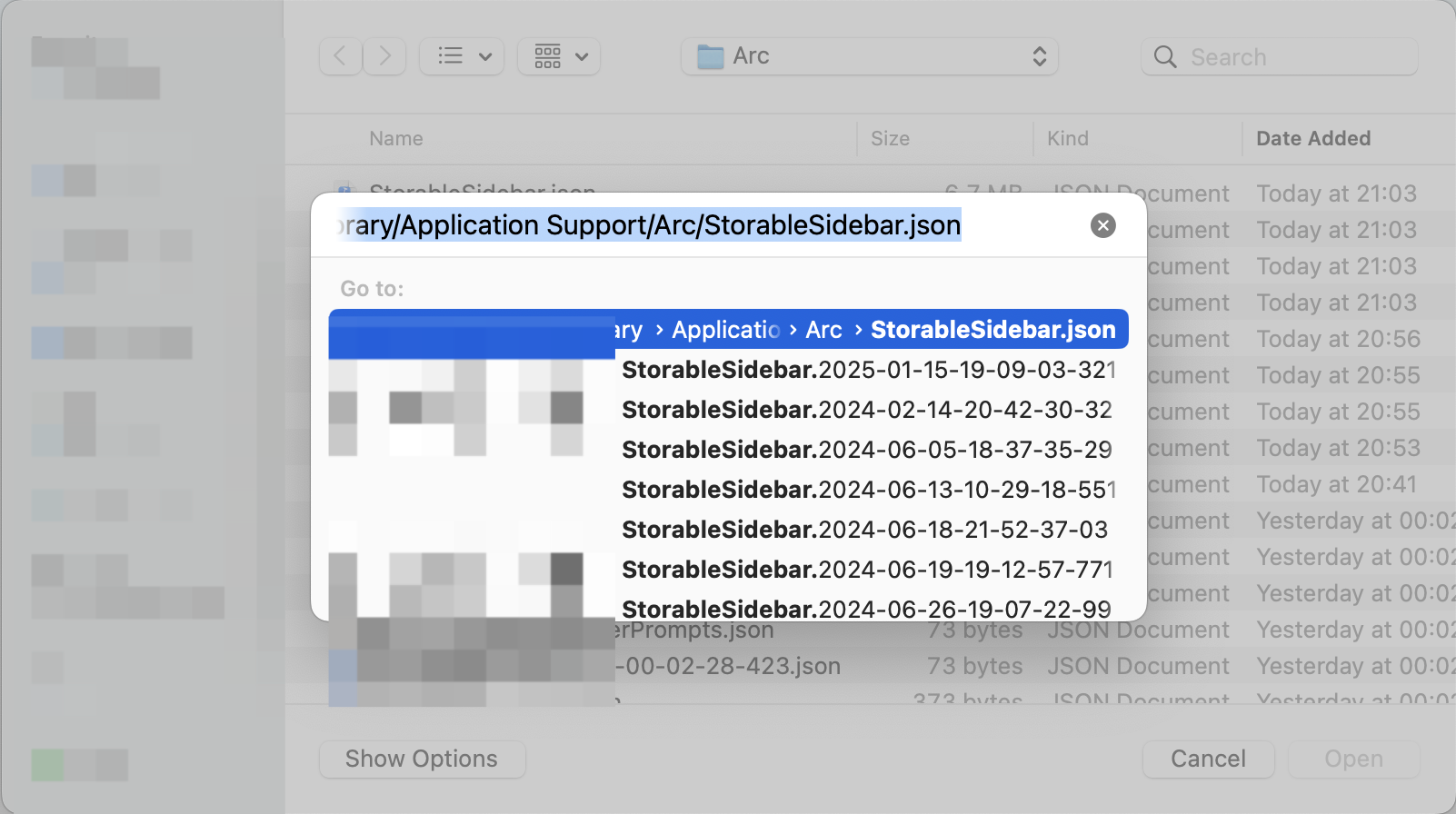Click Arc in the highlighted path breadcrumb
Screen dimensions: 1456x814
click(823, 330)
